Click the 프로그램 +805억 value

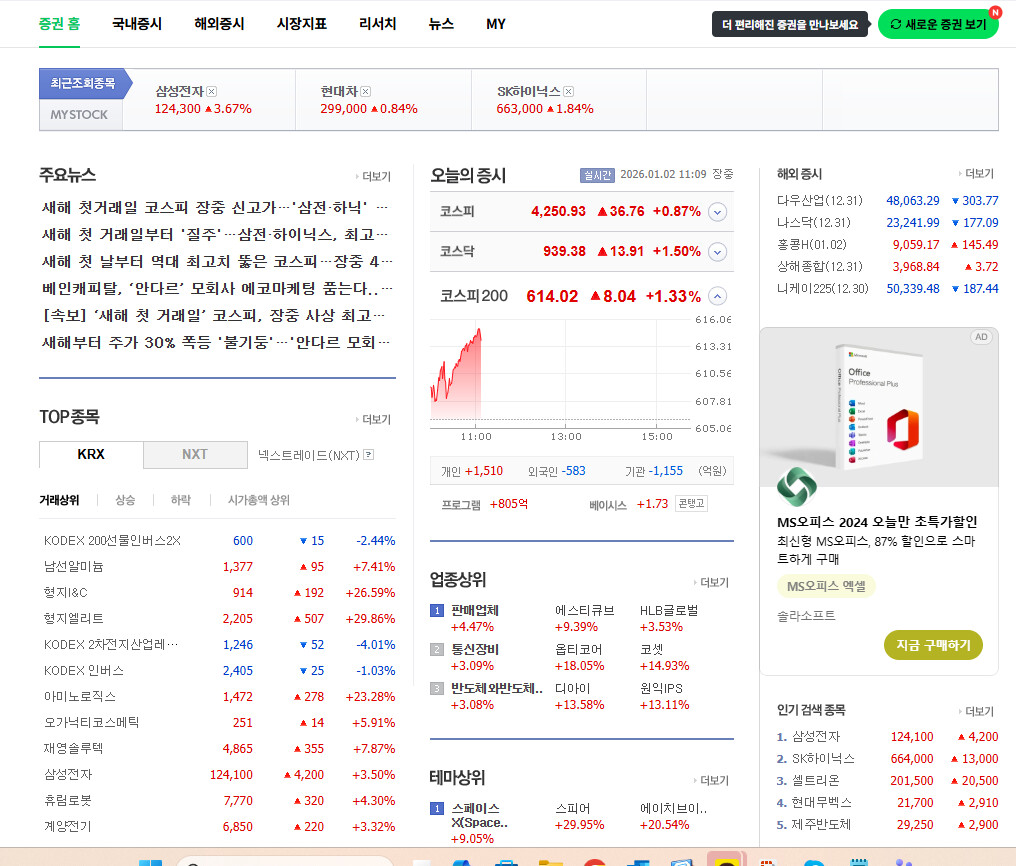pos(509,504)
